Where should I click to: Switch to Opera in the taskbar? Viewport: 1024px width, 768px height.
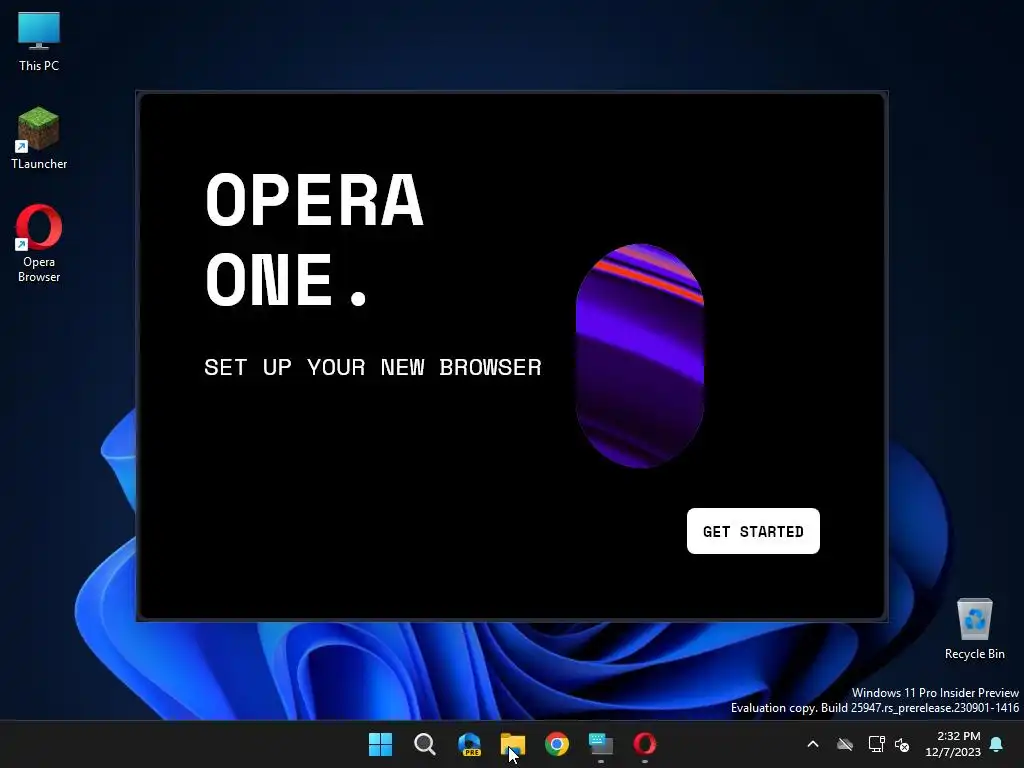645,744
